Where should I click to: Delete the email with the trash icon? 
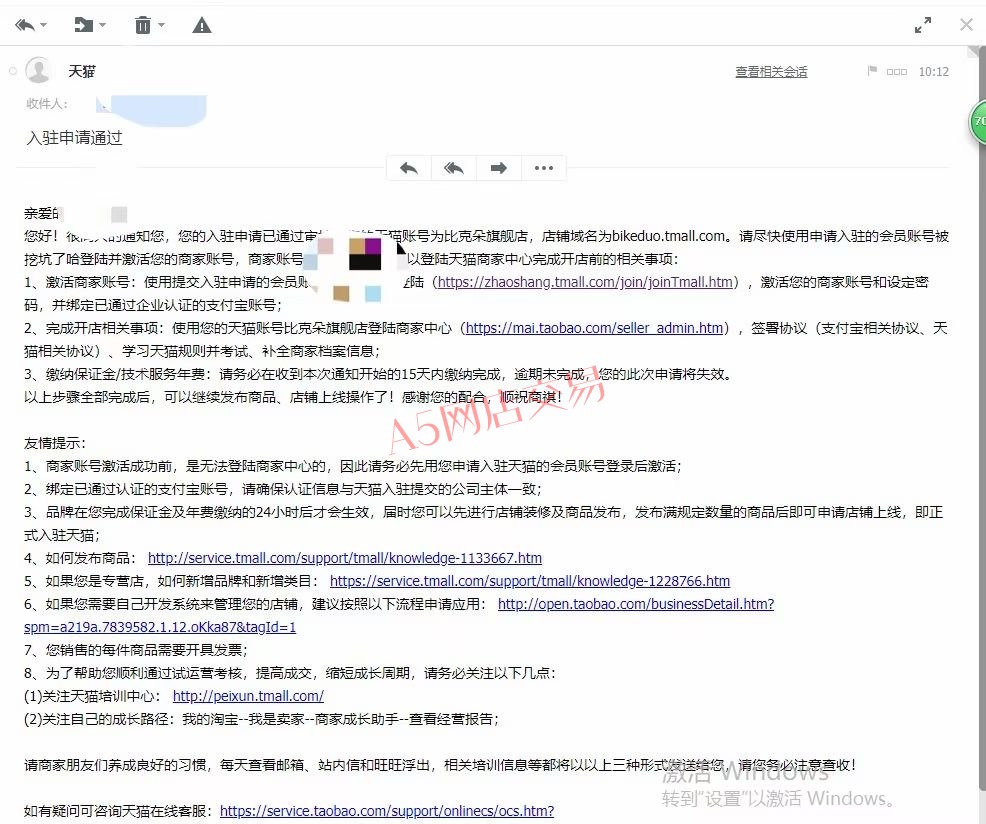pos(143,25)
